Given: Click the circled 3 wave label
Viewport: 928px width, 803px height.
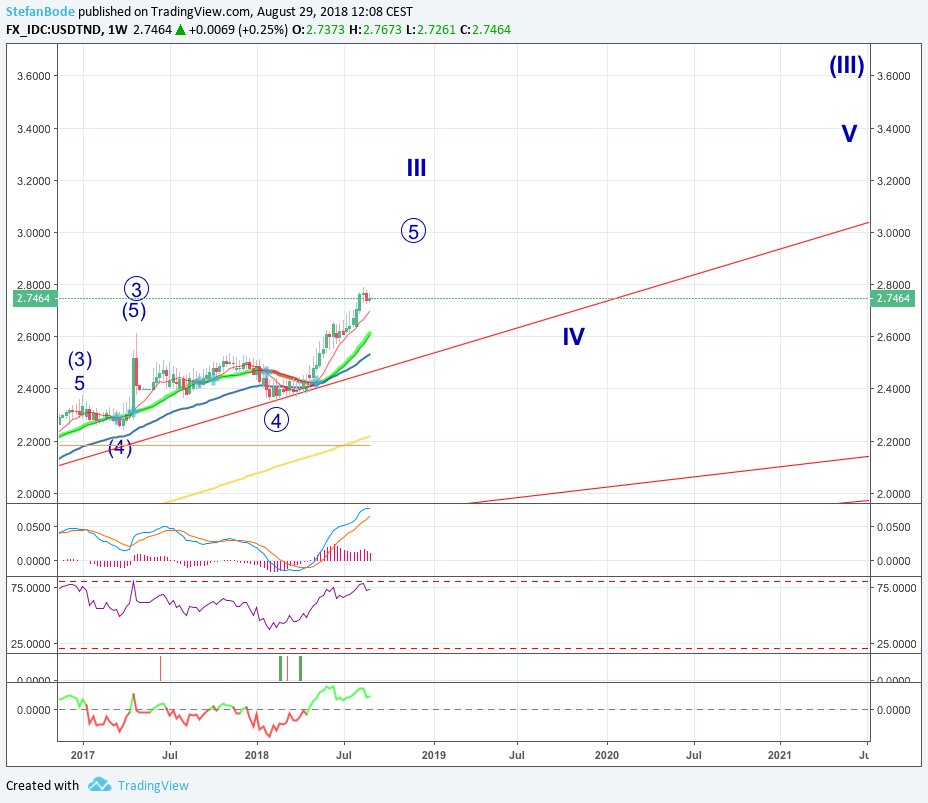Looking at the screenshot, I should [137, 289].
